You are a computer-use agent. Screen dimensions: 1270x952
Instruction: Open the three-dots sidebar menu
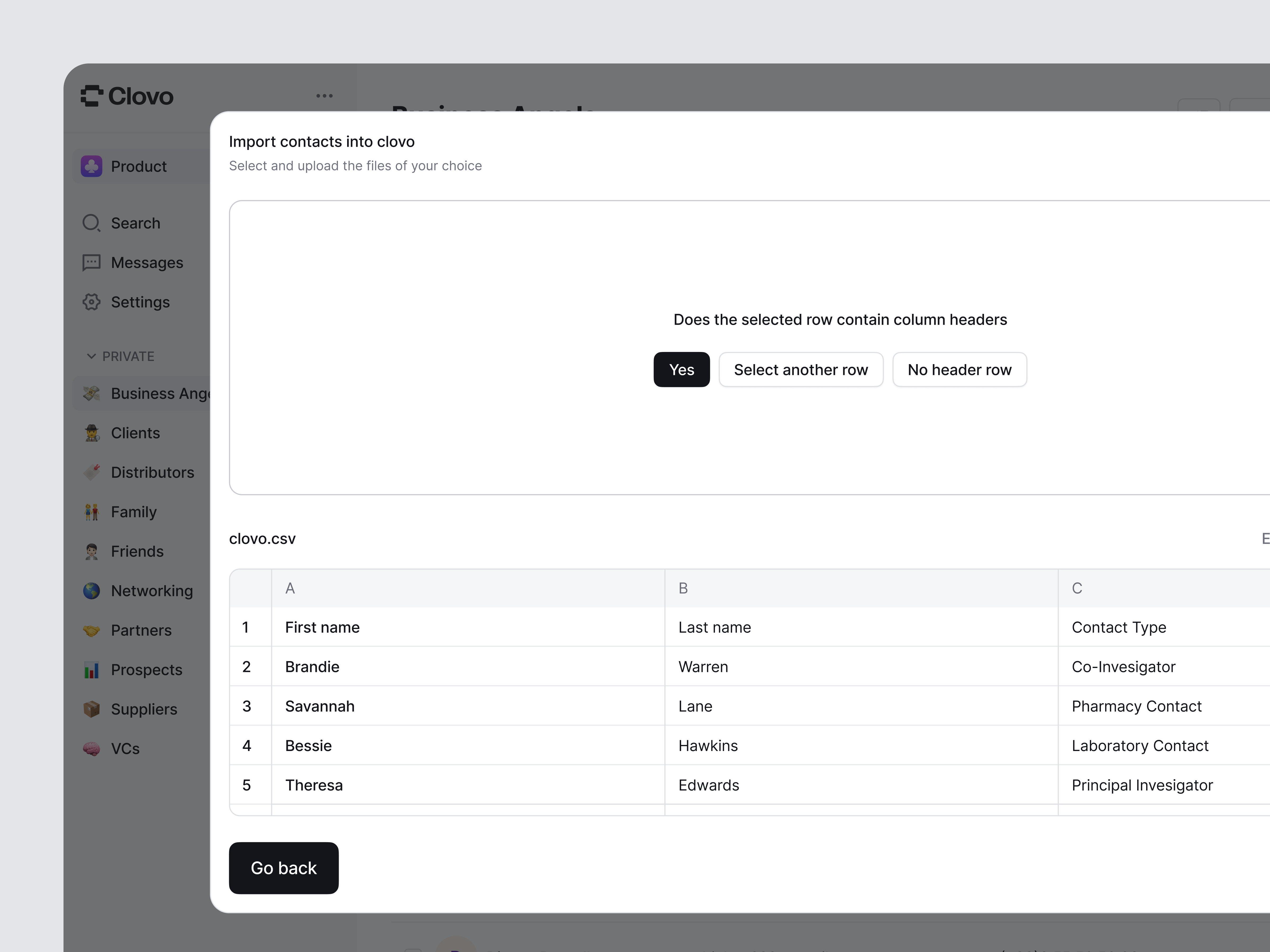click(324, 96)
